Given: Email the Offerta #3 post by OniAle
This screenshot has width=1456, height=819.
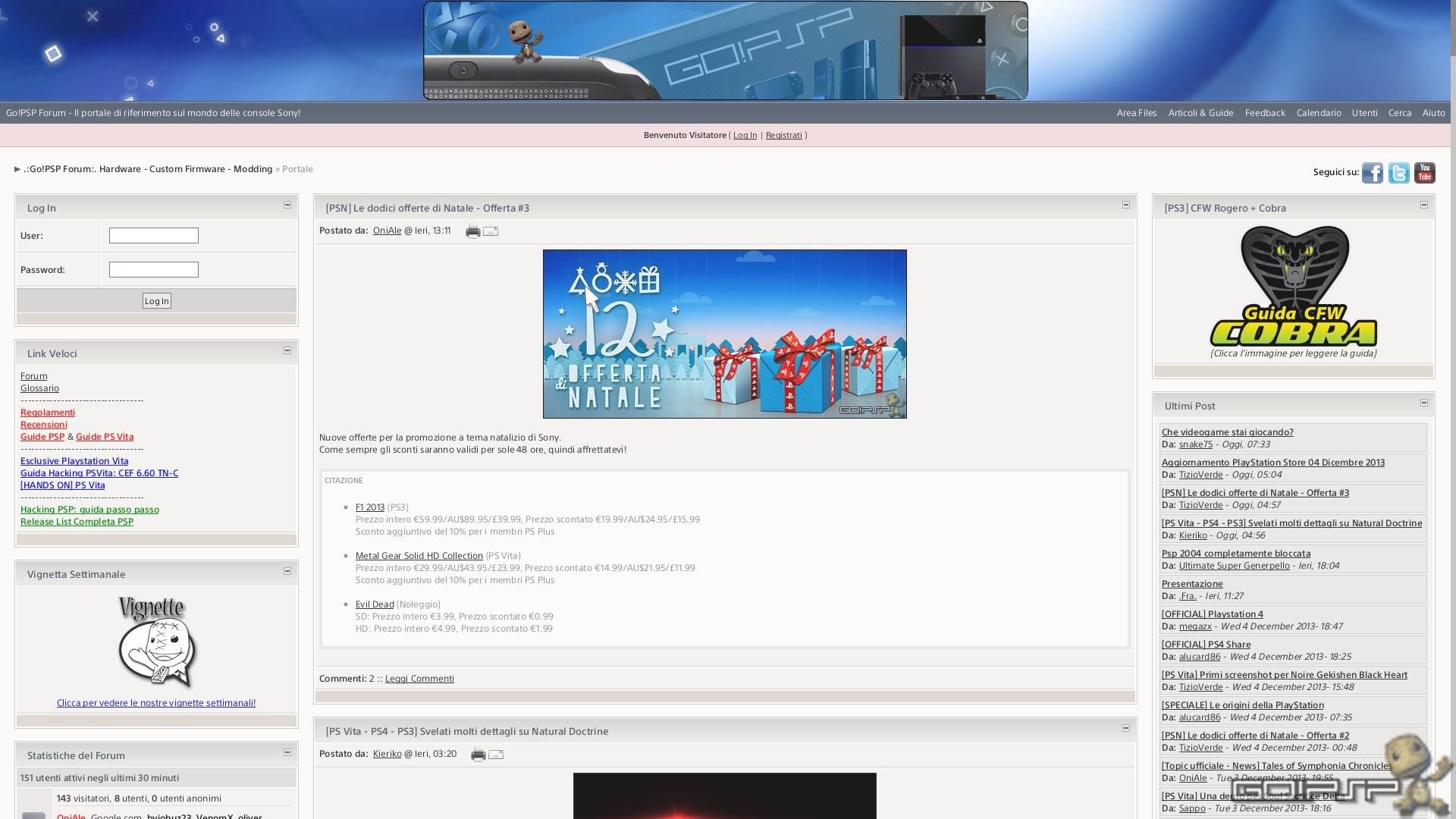Looking at the screenshot, I should 491,231.
